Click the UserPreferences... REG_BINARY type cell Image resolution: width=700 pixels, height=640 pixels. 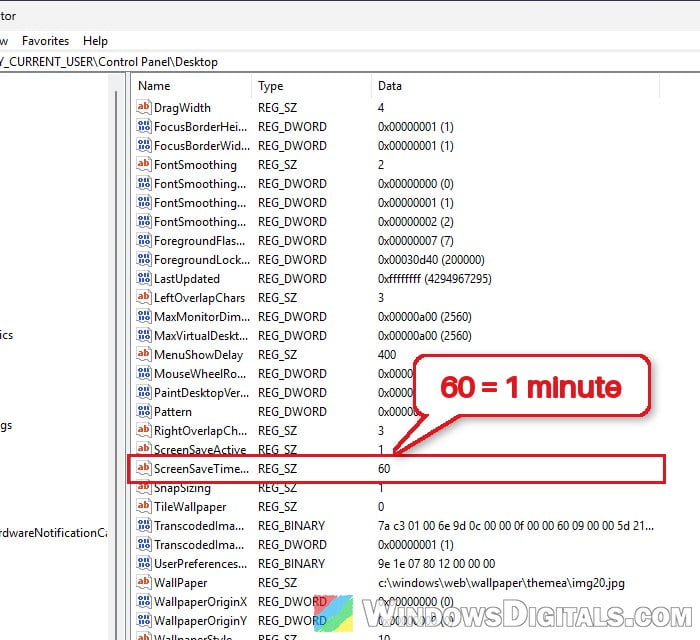(291, 564)
